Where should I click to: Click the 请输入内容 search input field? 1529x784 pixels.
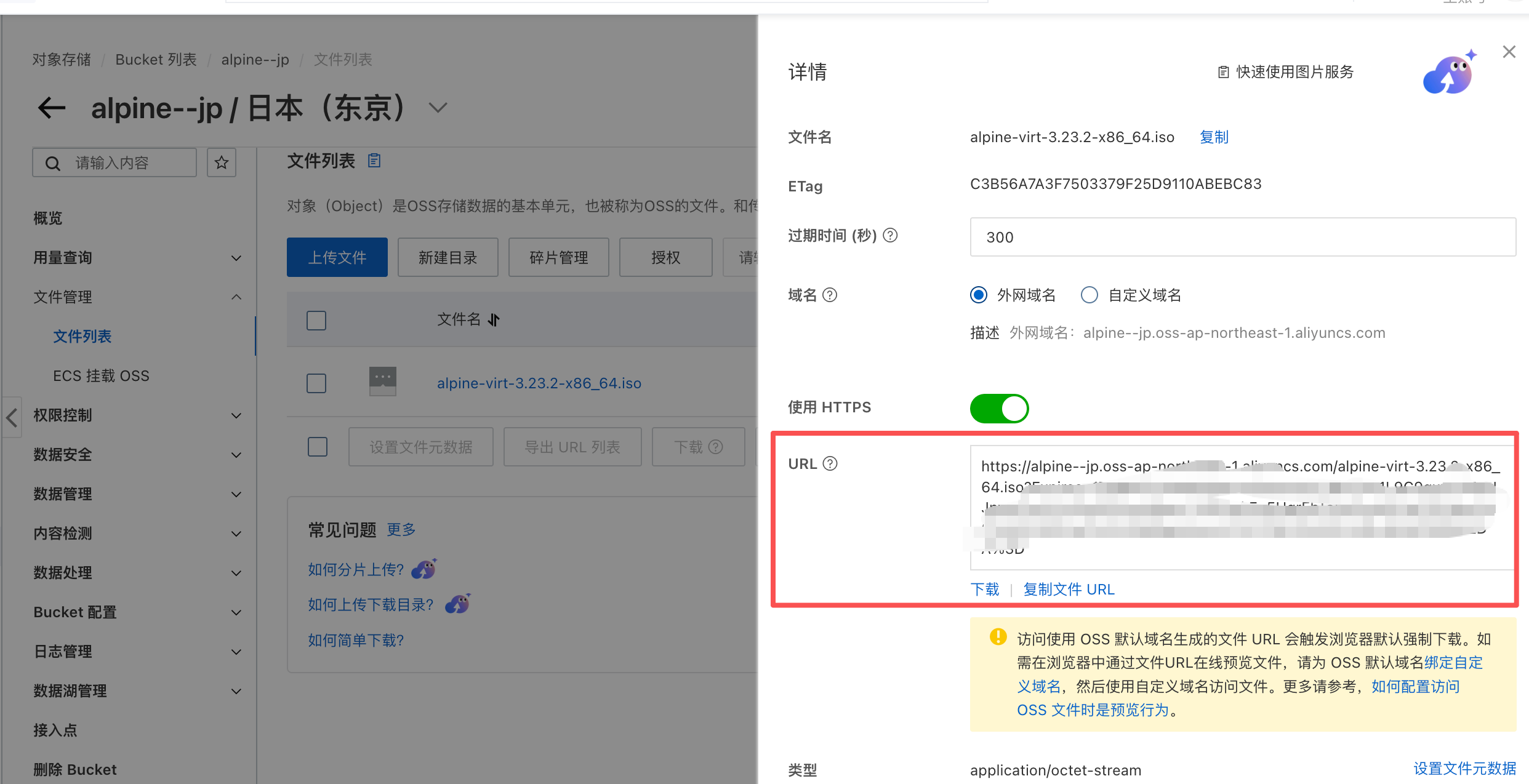point(114,162)
